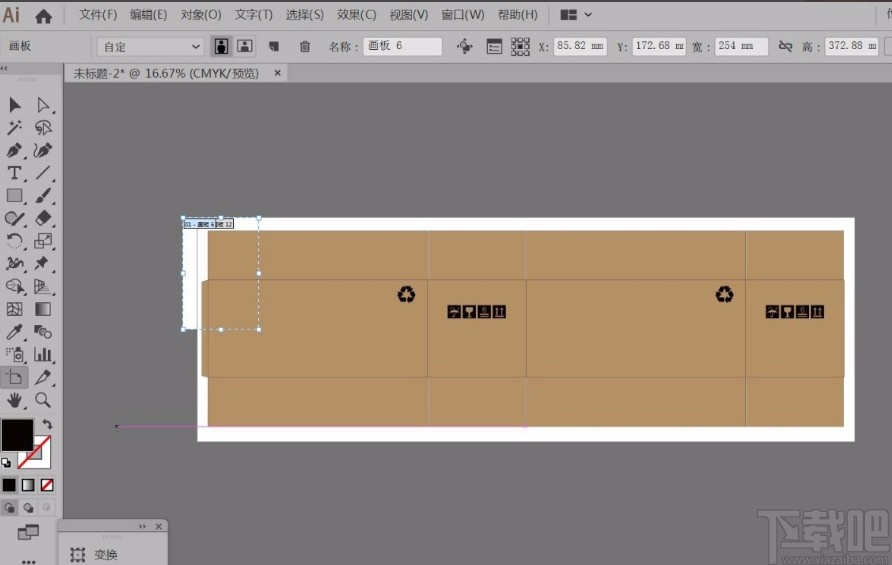Edit the artboard width field
This screenshot has width=892, height=565.
741,46
